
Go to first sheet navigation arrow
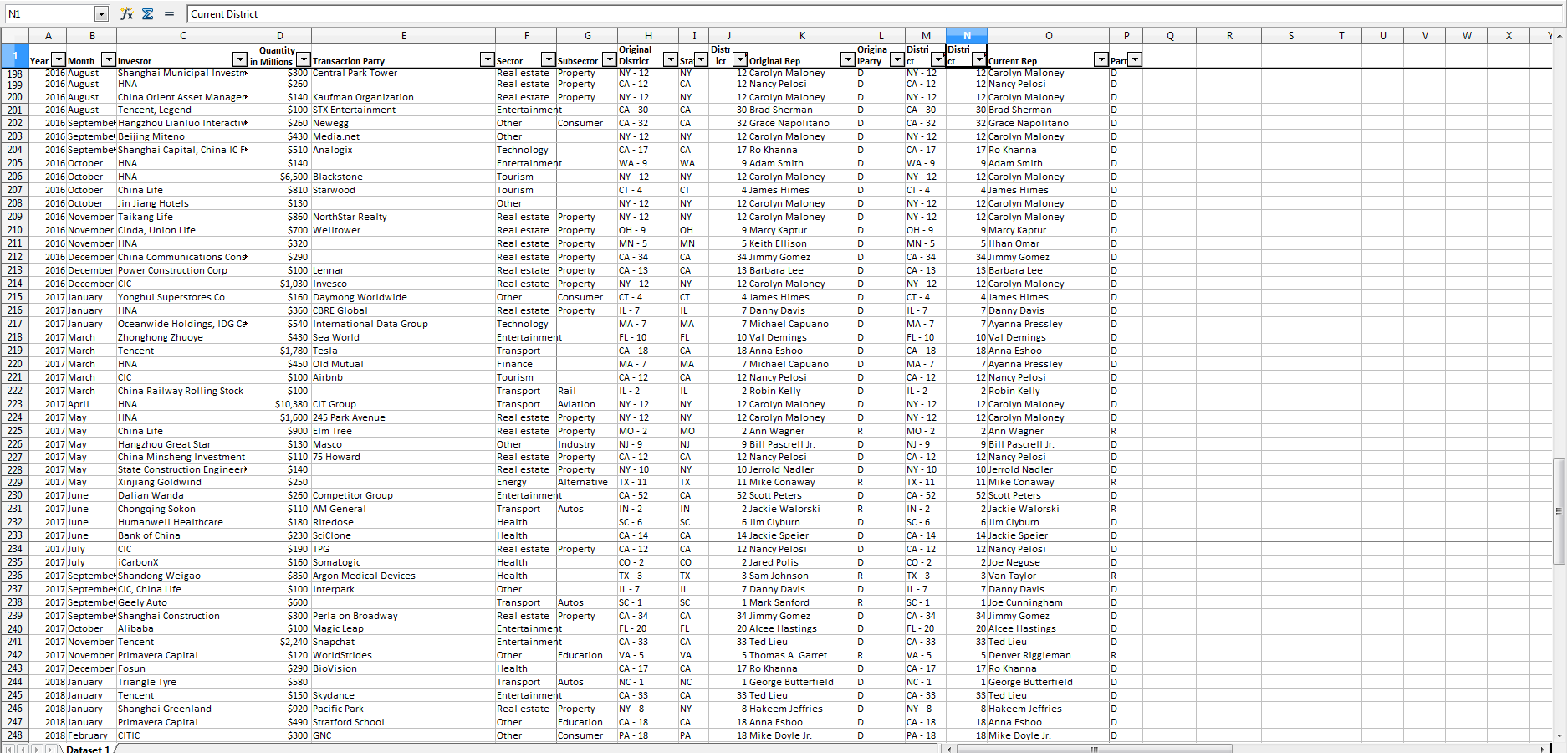8,748
